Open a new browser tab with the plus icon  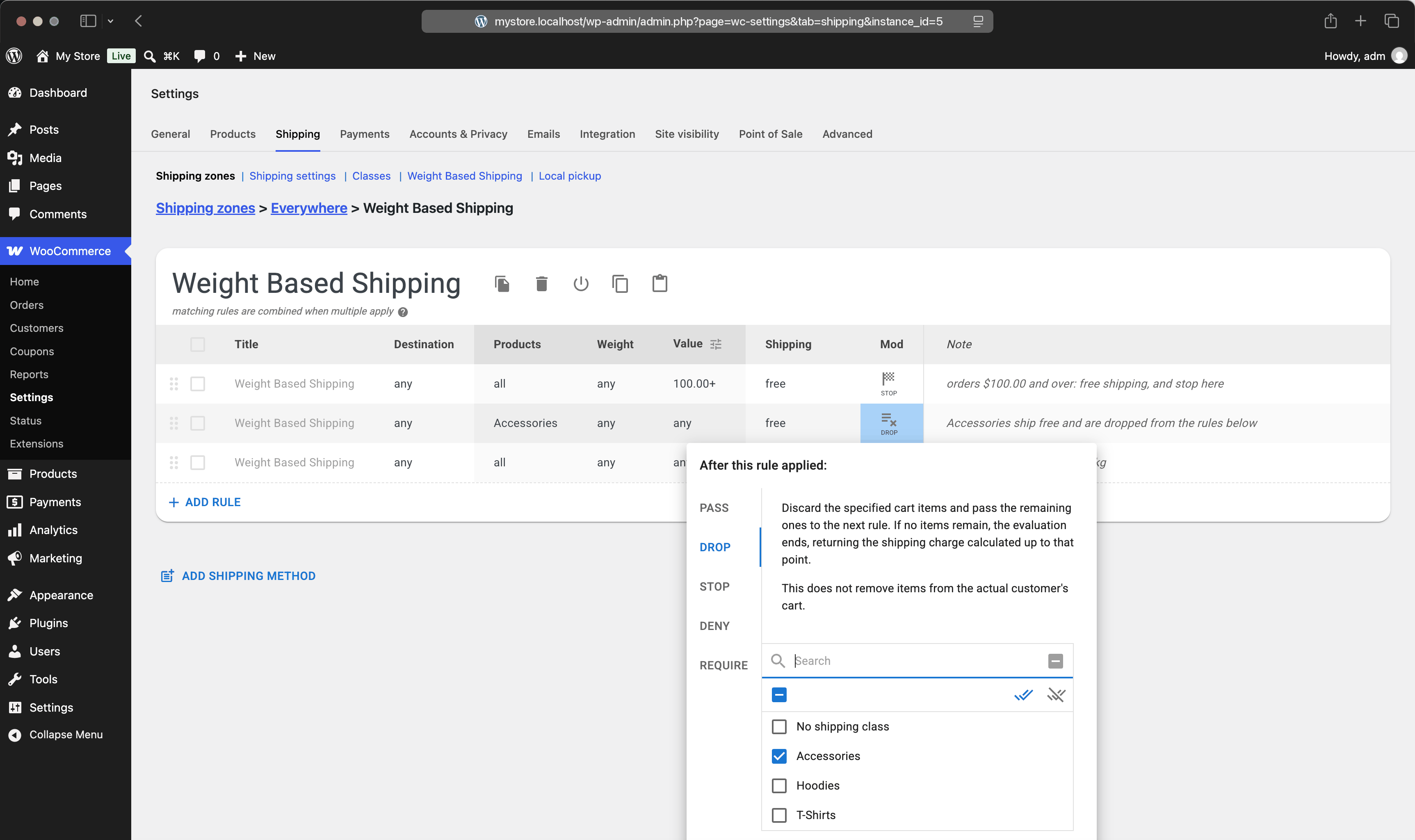(x=1361, y=21)
